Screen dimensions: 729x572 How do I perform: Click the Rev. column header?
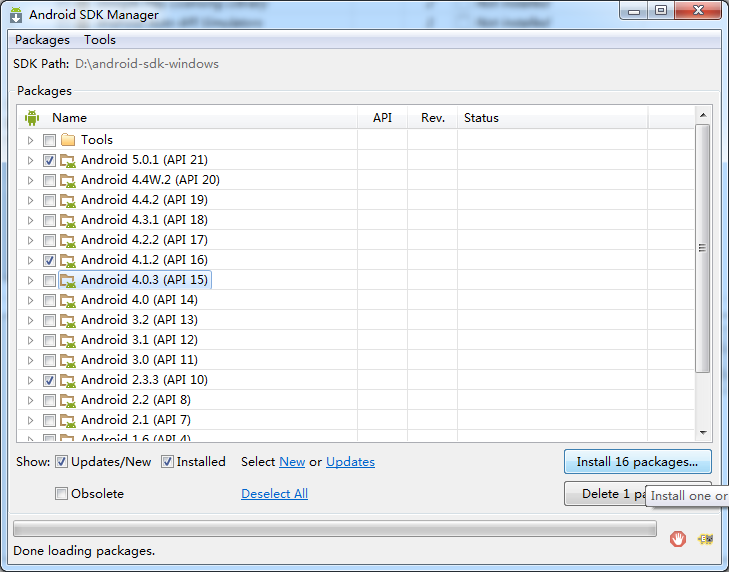[433, 118]
